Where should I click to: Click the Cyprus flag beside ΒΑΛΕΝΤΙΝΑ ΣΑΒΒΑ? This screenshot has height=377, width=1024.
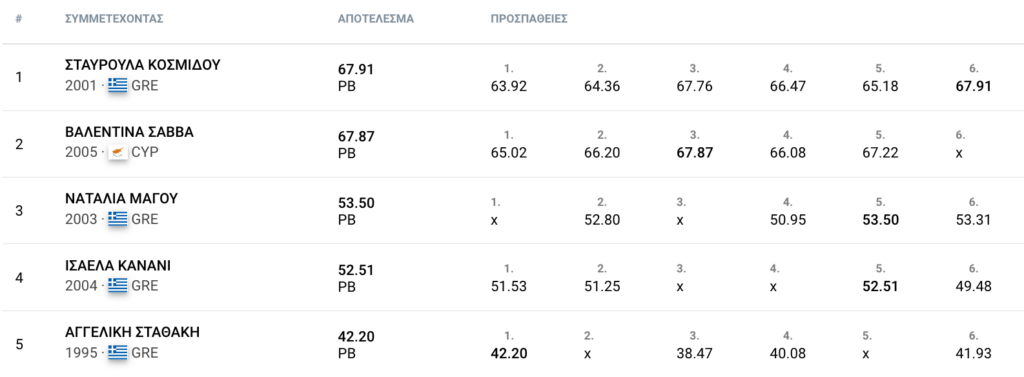pos(118,152)
